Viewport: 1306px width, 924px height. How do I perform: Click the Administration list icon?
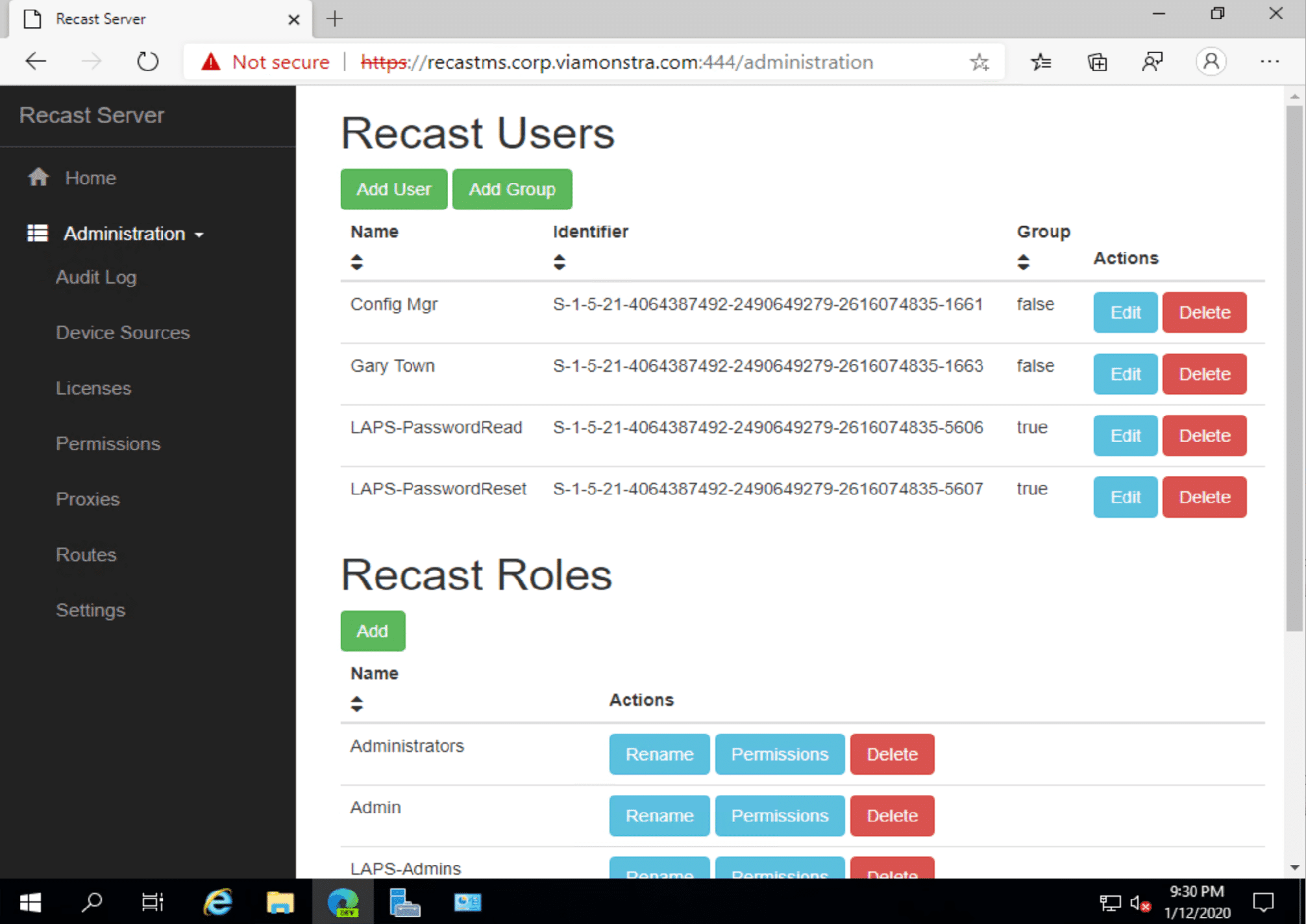pyautogui.click(x=37, y=233)
